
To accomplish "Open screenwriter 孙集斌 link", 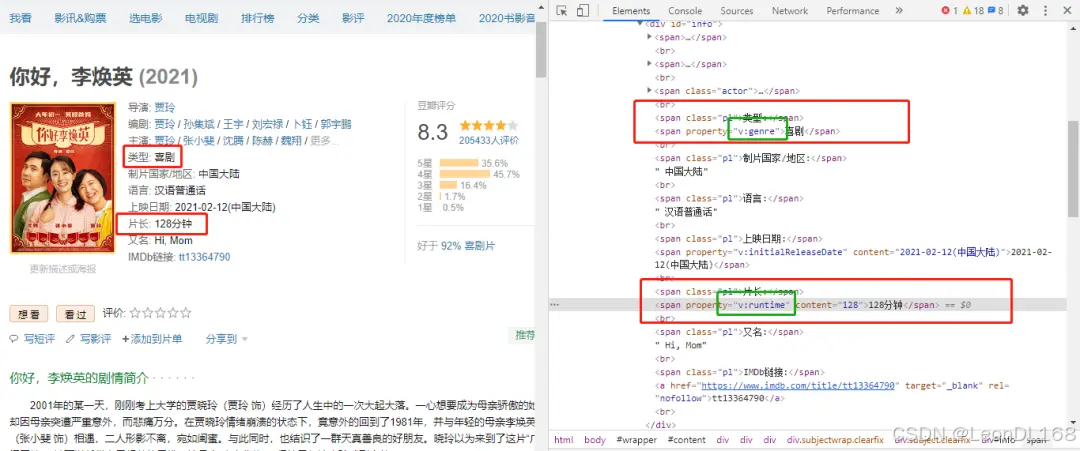I will 198,124.
